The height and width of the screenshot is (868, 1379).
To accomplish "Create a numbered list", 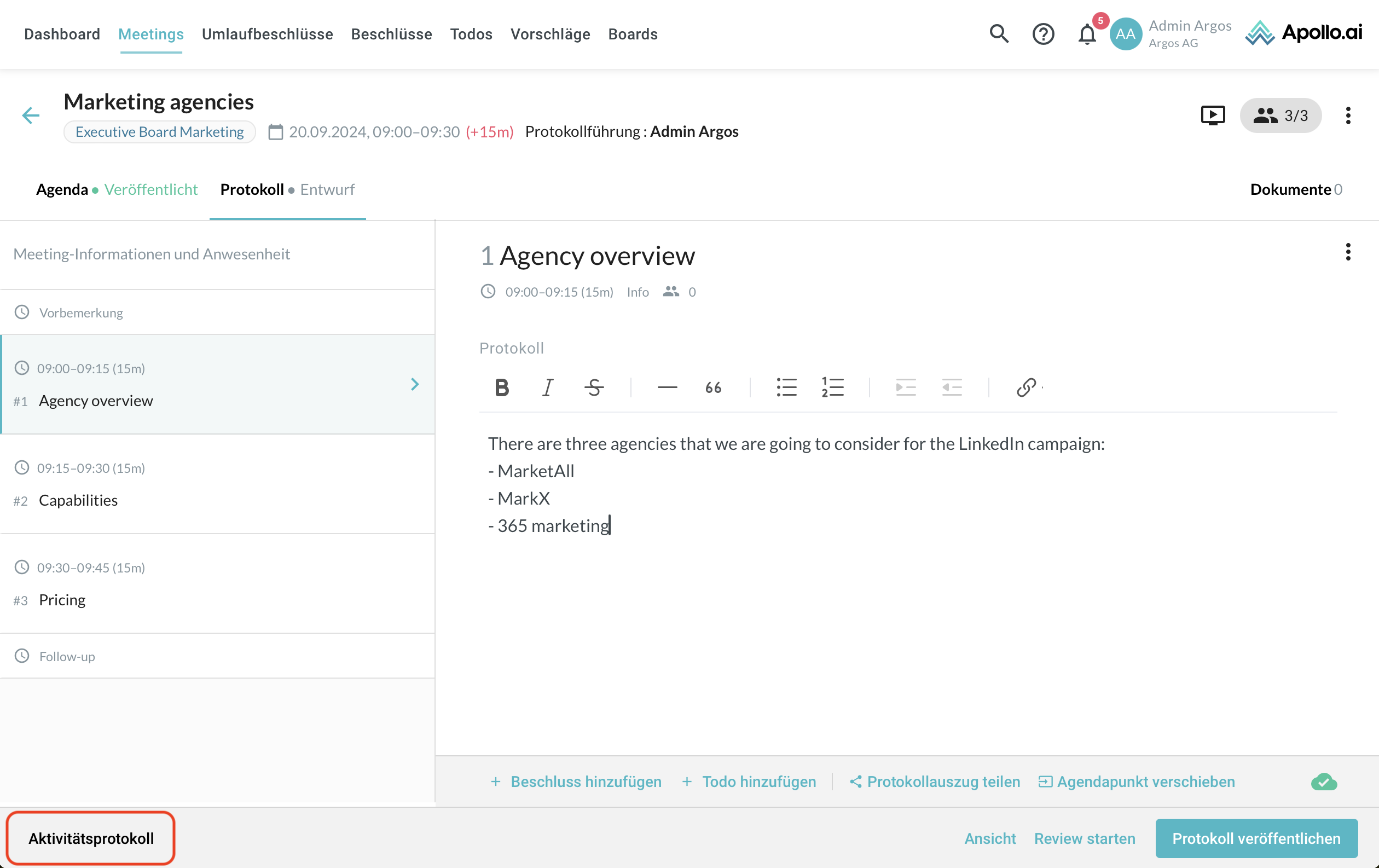I will coord(832,387).
